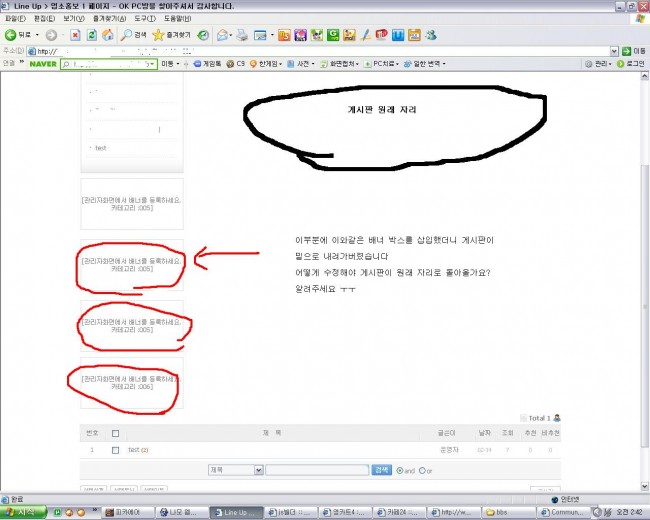Click the vertical scrollbar up arrow
Screen dimensions: 650x520
click(x=645, y=76)
